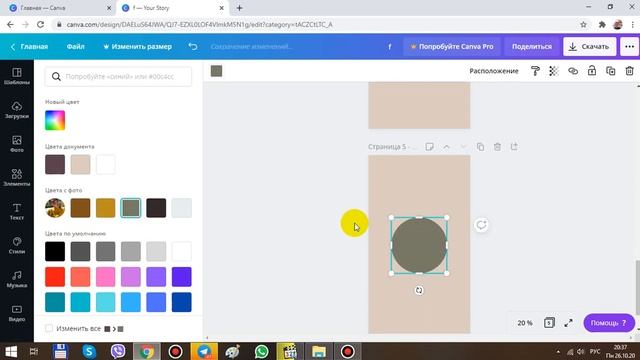Viewport: 640px width, 360px height.
Task: Open the File menu
Action: tap(76, 47)
